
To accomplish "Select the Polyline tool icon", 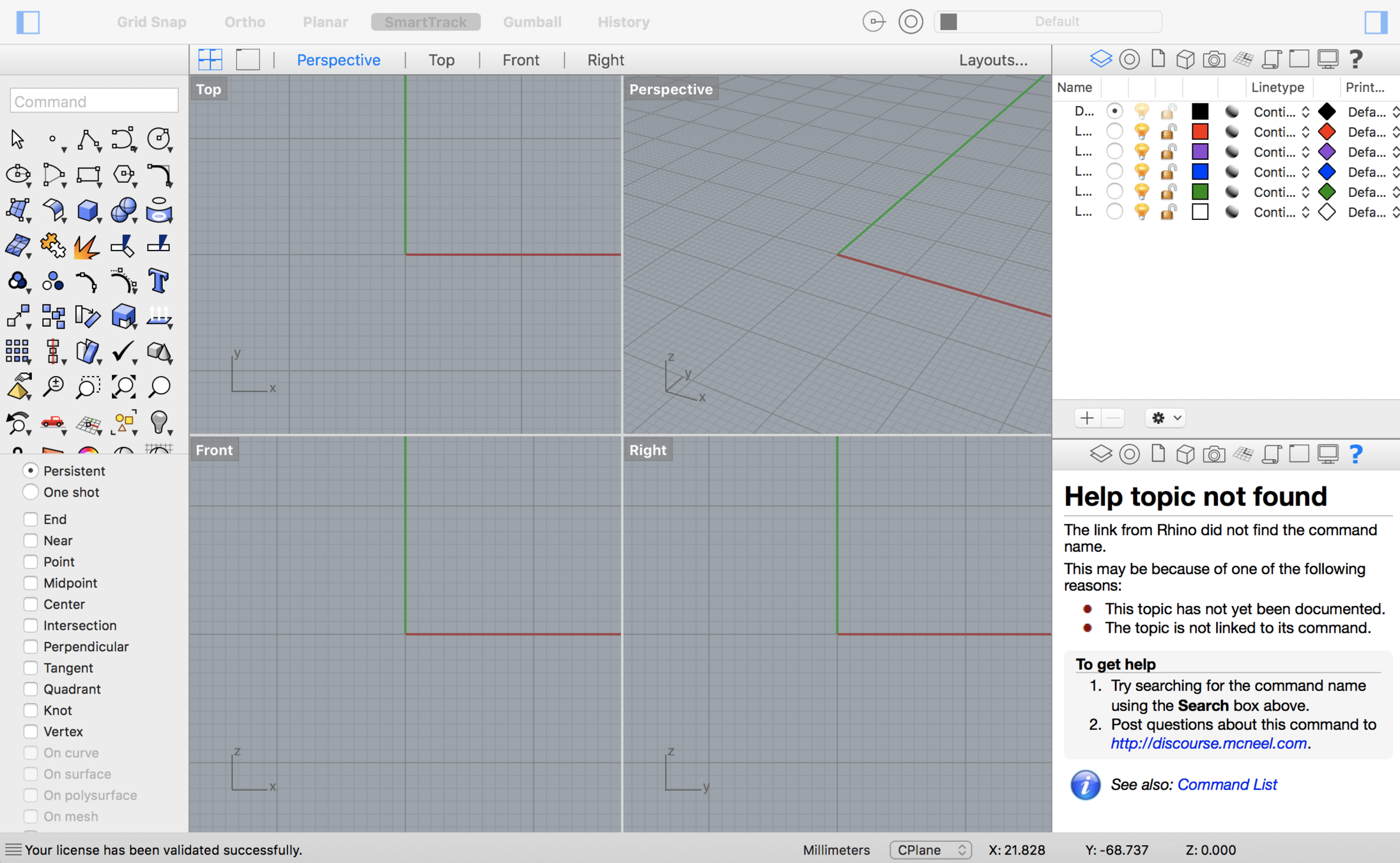I will pyautogui.click(x=88, y=139).
